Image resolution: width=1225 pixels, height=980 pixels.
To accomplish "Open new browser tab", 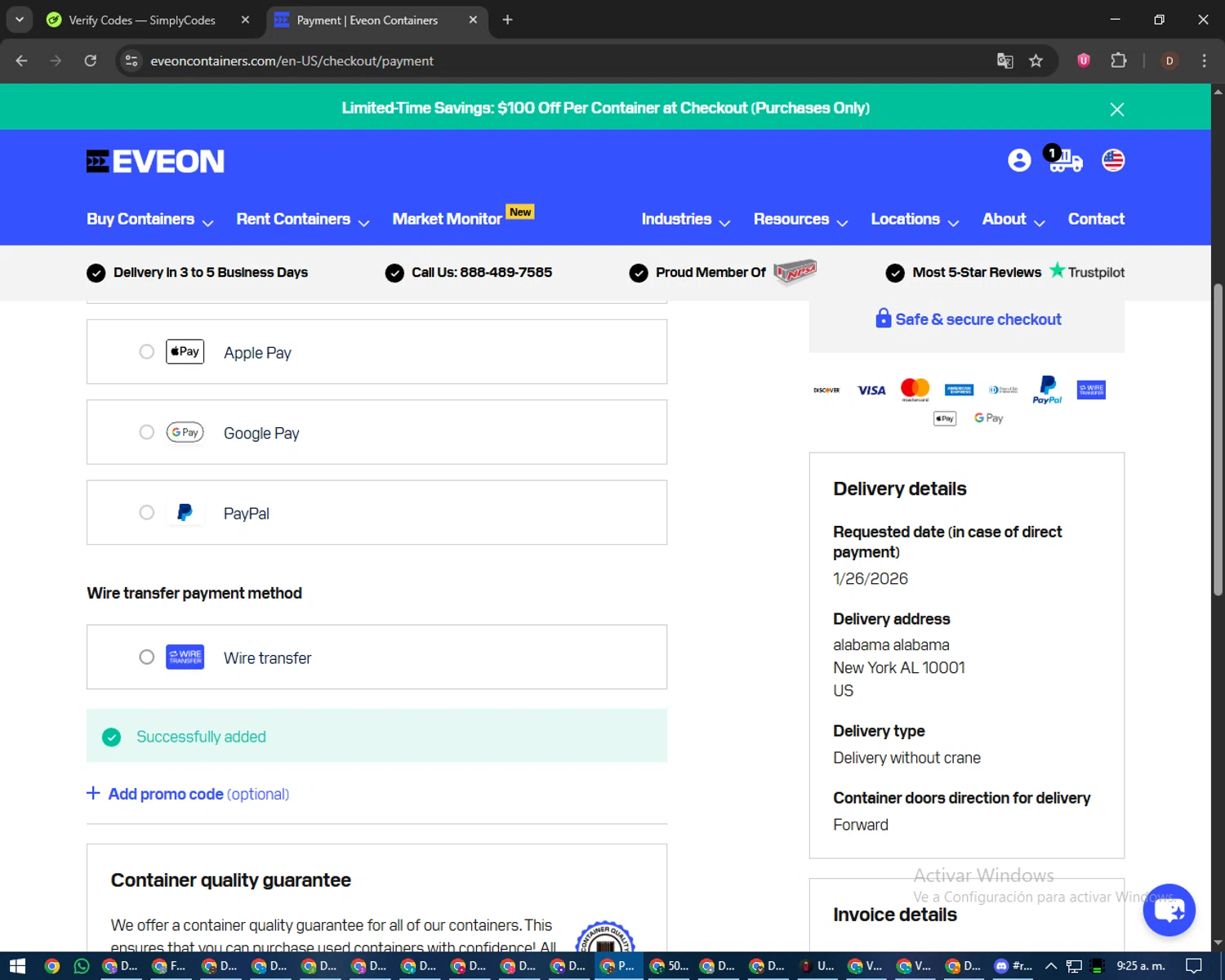I will pyautogui.click(x=507, y=20).
